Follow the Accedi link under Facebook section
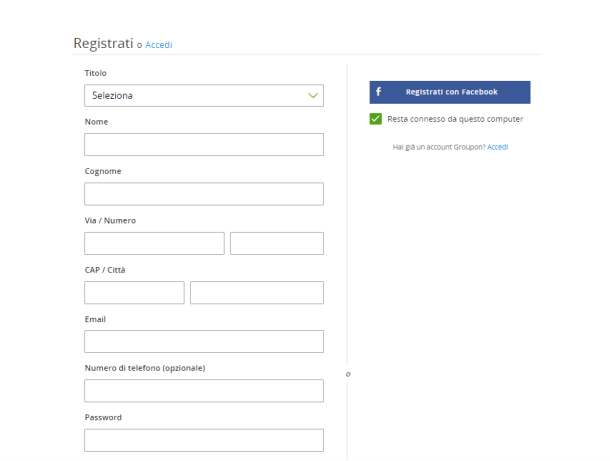The width and height of the screenshot is (610, 461). [x=498, y=147]
